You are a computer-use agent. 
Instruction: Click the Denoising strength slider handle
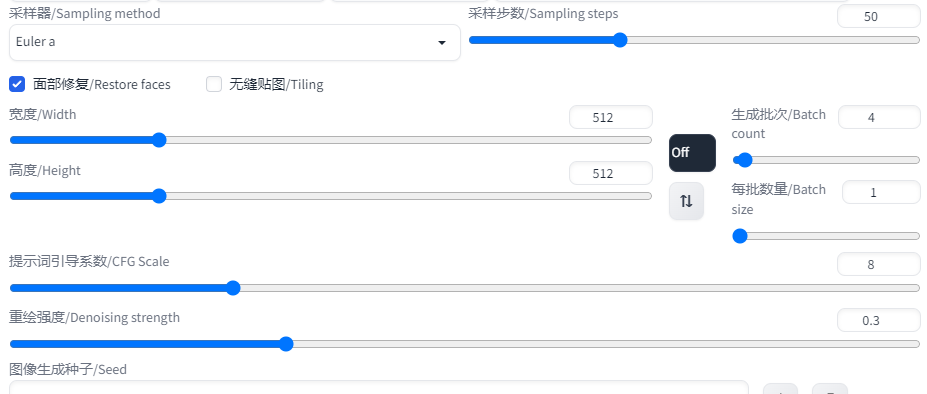(286, 344)
